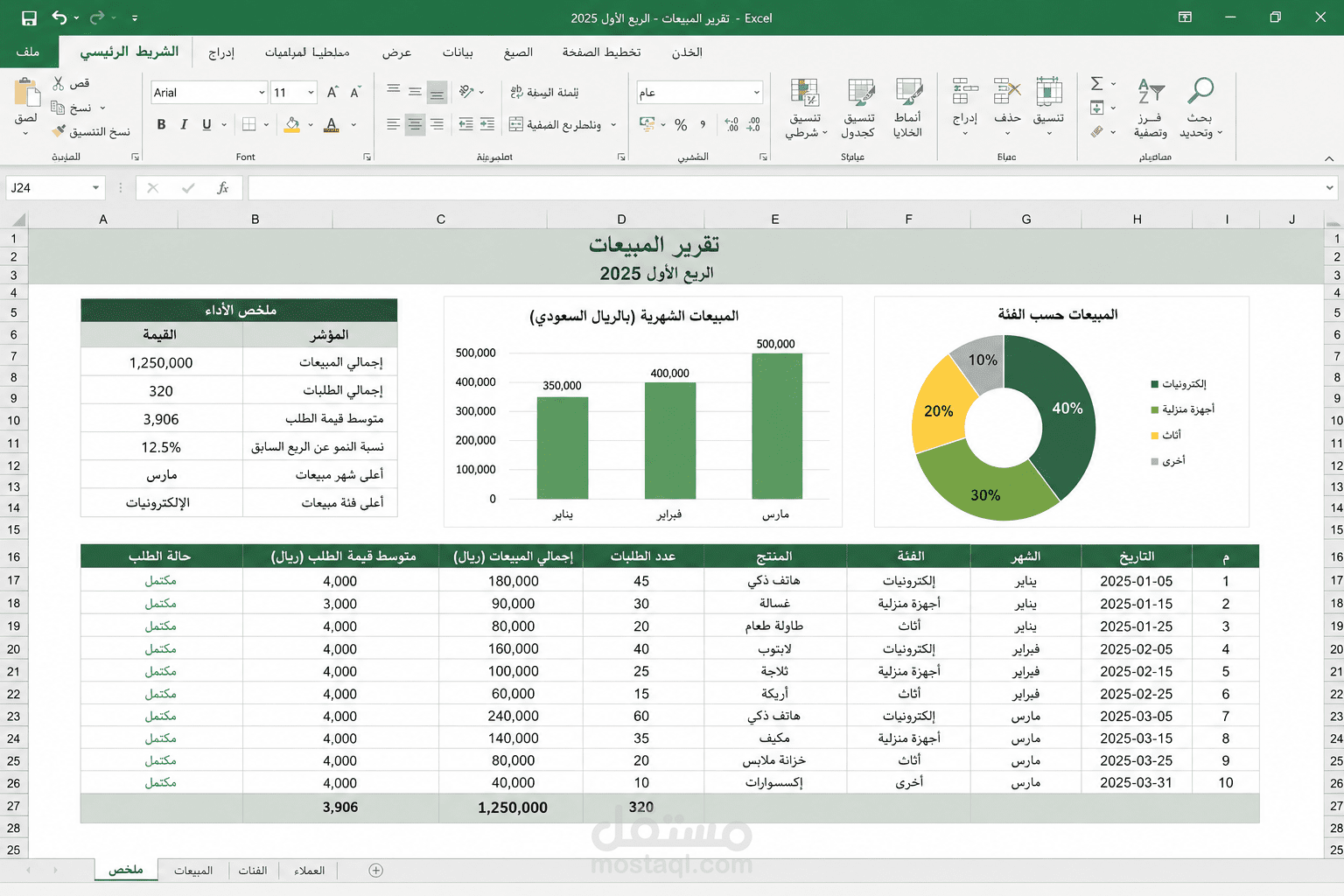Switch to the الصيغ ribbon tab
This screenshot has height=896, width=1344.
tap(518, 52)
